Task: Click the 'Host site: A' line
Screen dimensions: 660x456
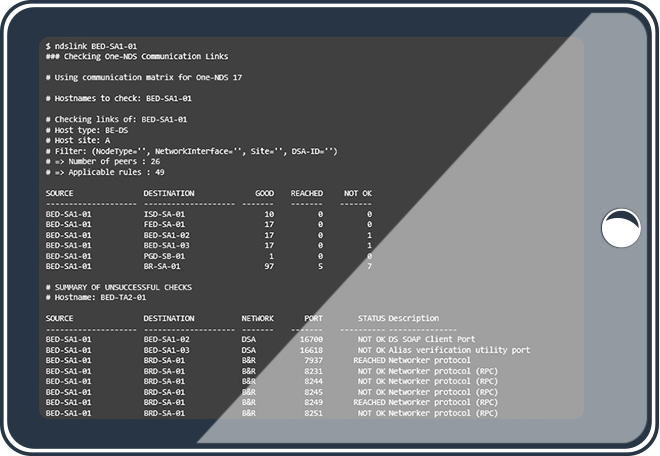Action: pos(78,140)
